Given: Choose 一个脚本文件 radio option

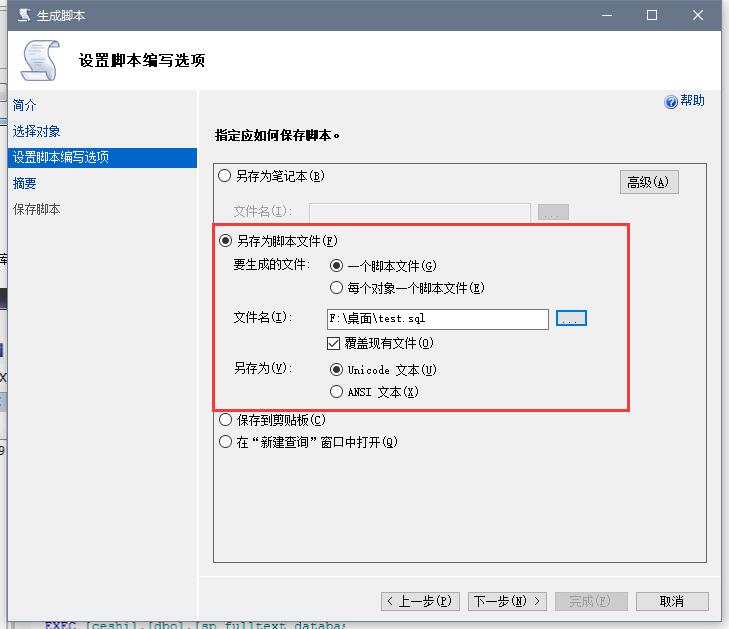Looking at the screenshot, I should (x=336, y=266).
